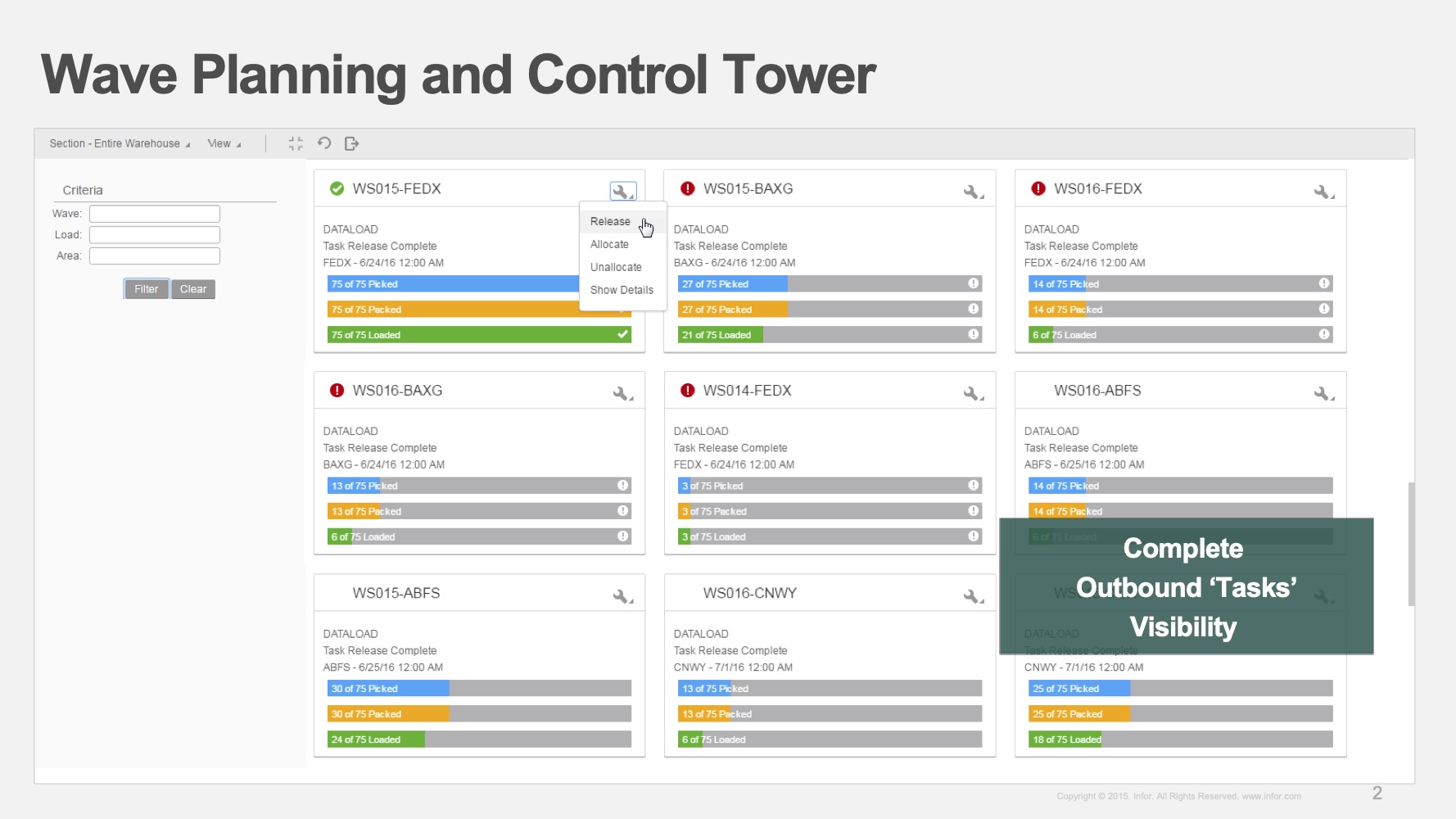Click into the Wave input field
This screenshot has width=1456, height=819.
[155, 214]
